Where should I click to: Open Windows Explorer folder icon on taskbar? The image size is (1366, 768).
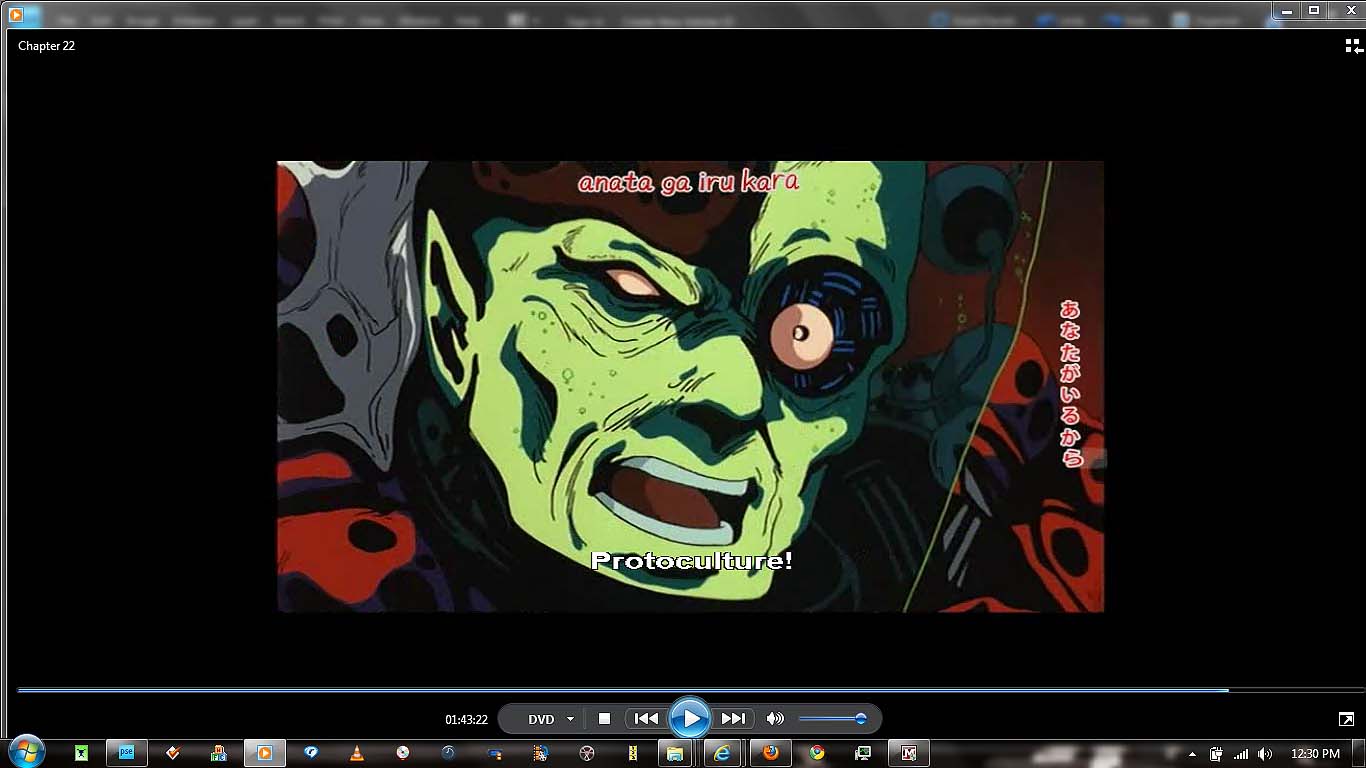(675, 753)
